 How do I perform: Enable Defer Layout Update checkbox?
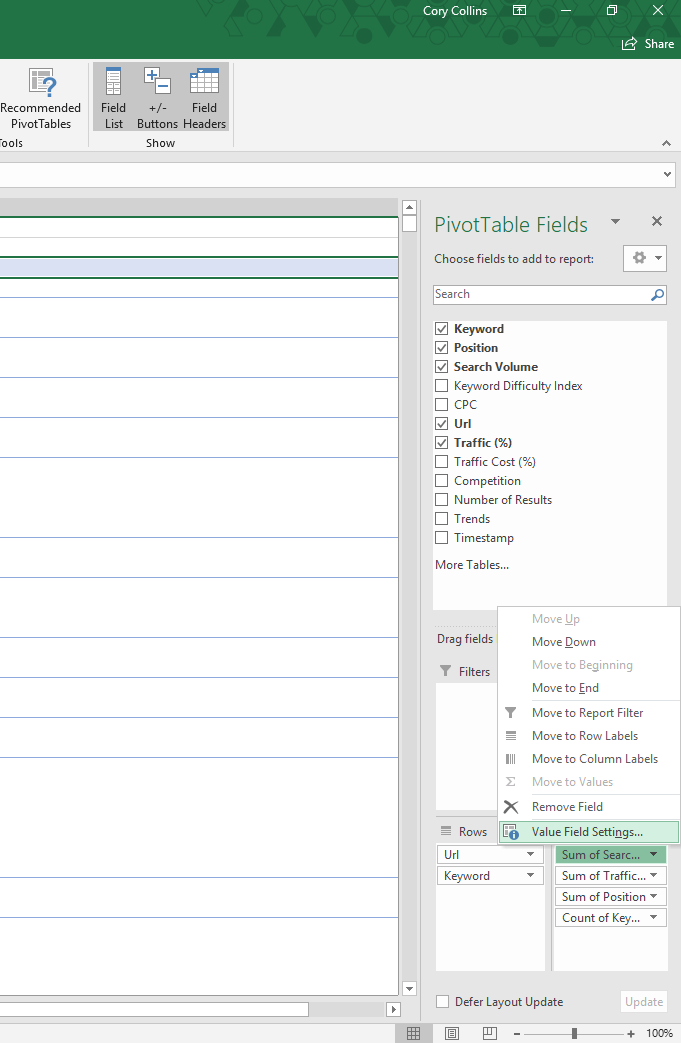click(x=442, y=1002)
